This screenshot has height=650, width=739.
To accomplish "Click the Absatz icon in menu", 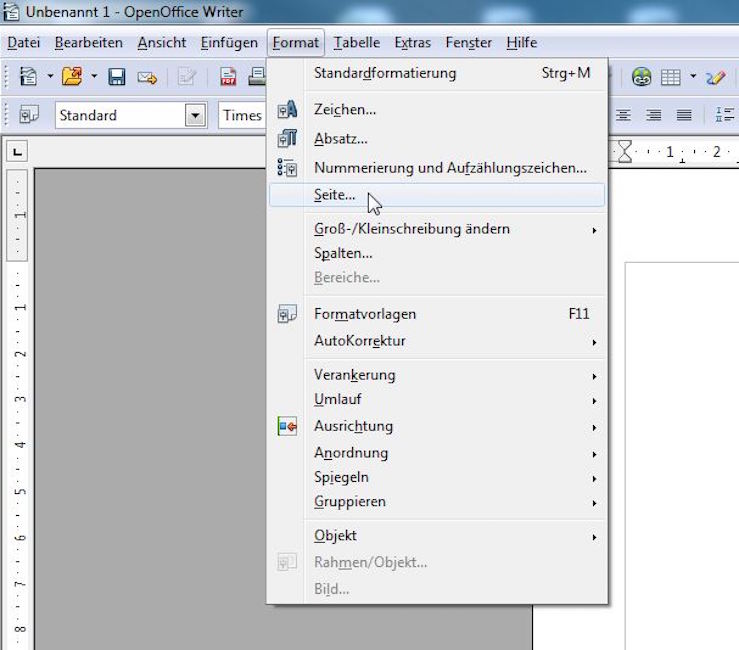I will [x=287, y=139].
